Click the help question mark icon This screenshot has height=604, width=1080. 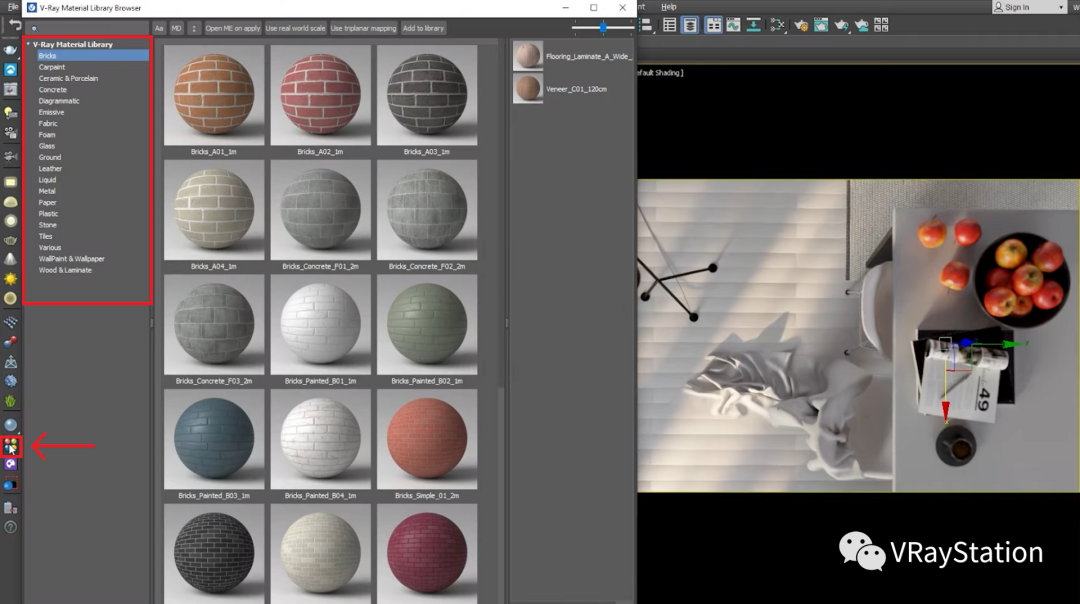(10, 527)
